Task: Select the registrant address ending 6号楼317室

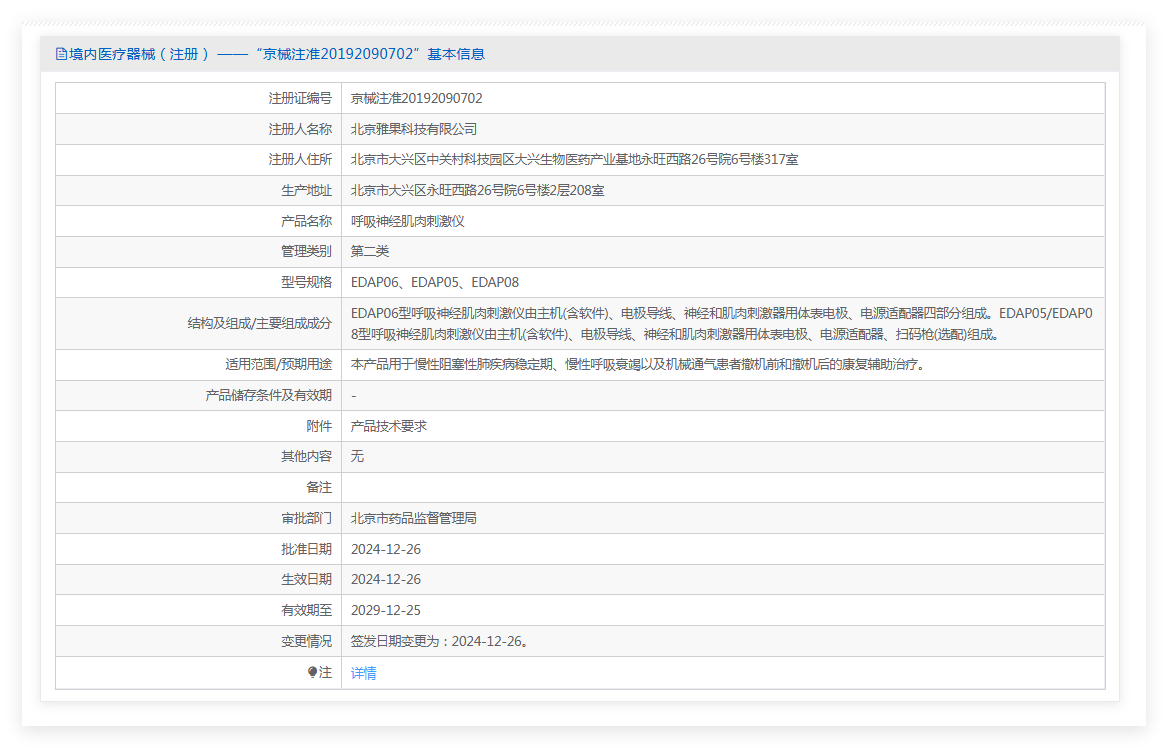Action: [574, 159]
